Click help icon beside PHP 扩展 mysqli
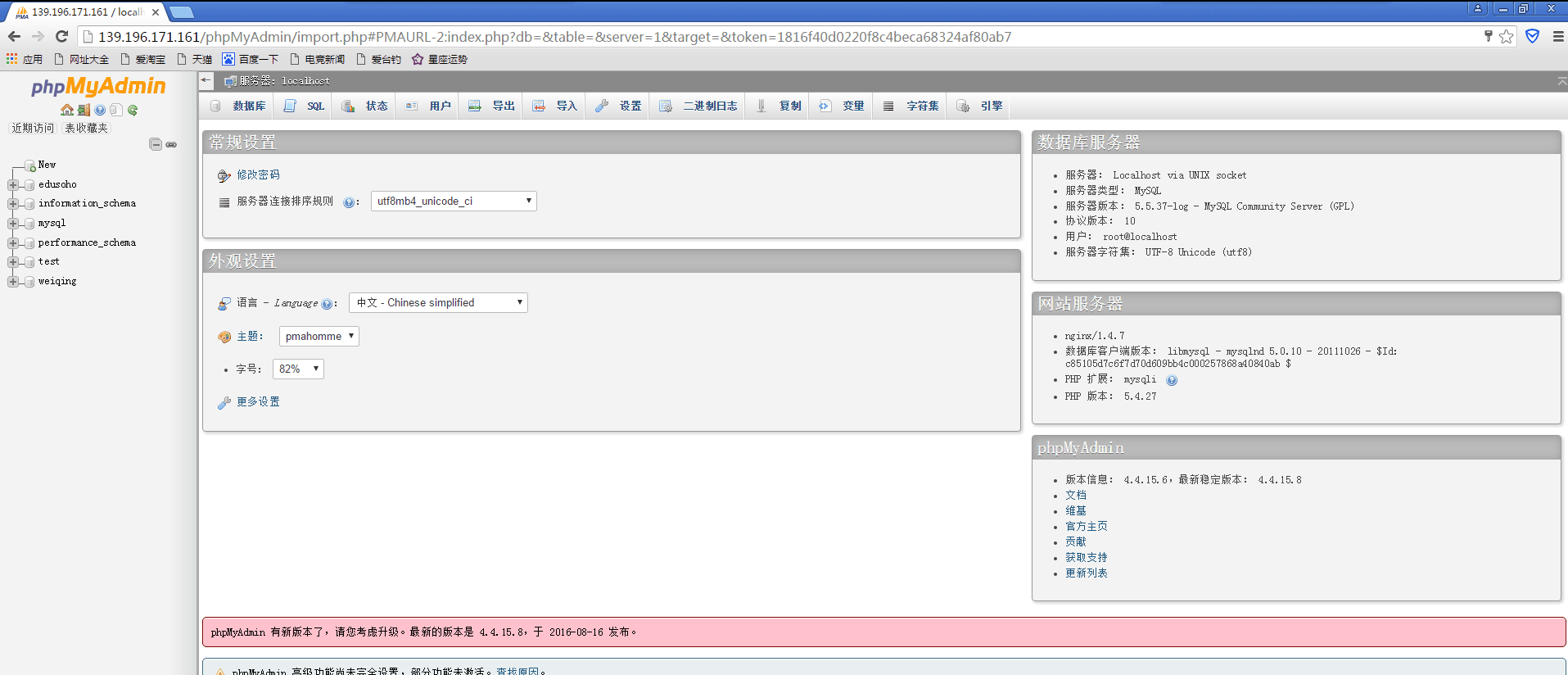Viewport: 1568px width, 675px height. [1172, 380]
